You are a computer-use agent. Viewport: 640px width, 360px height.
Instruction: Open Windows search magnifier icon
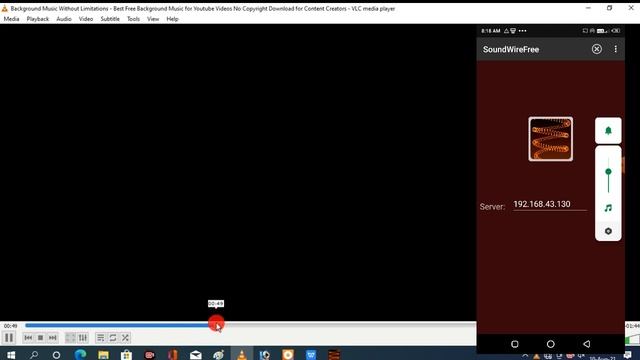tap(34, 355)
